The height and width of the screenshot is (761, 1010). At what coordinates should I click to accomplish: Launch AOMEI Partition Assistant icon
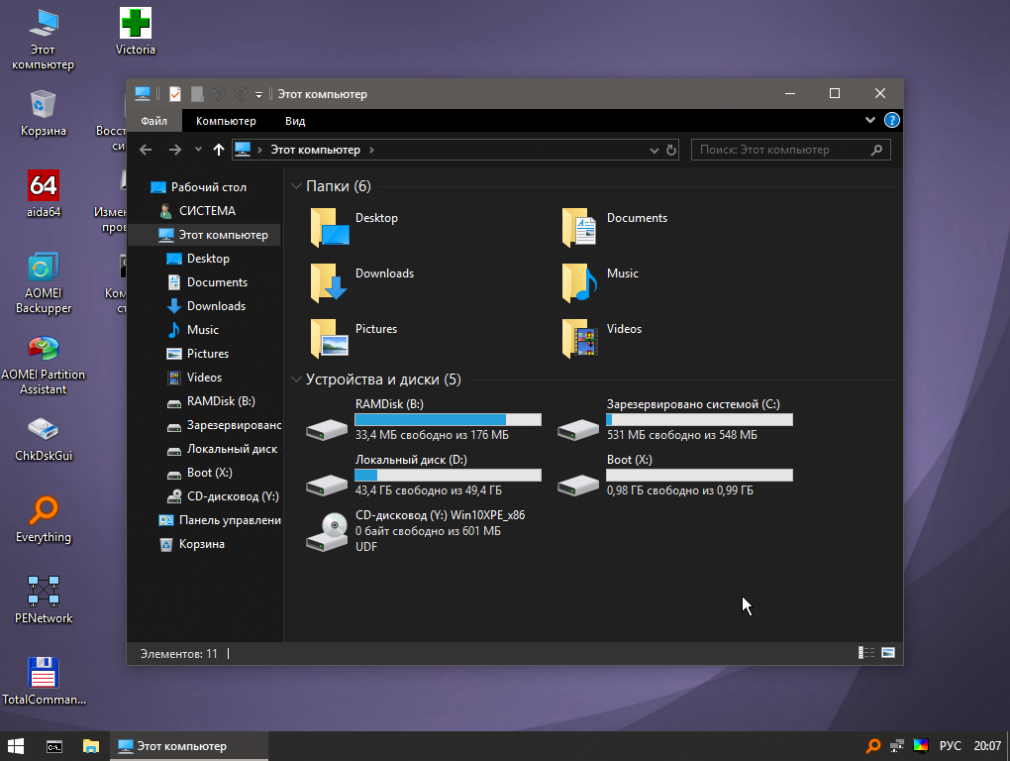click(43, 364)
